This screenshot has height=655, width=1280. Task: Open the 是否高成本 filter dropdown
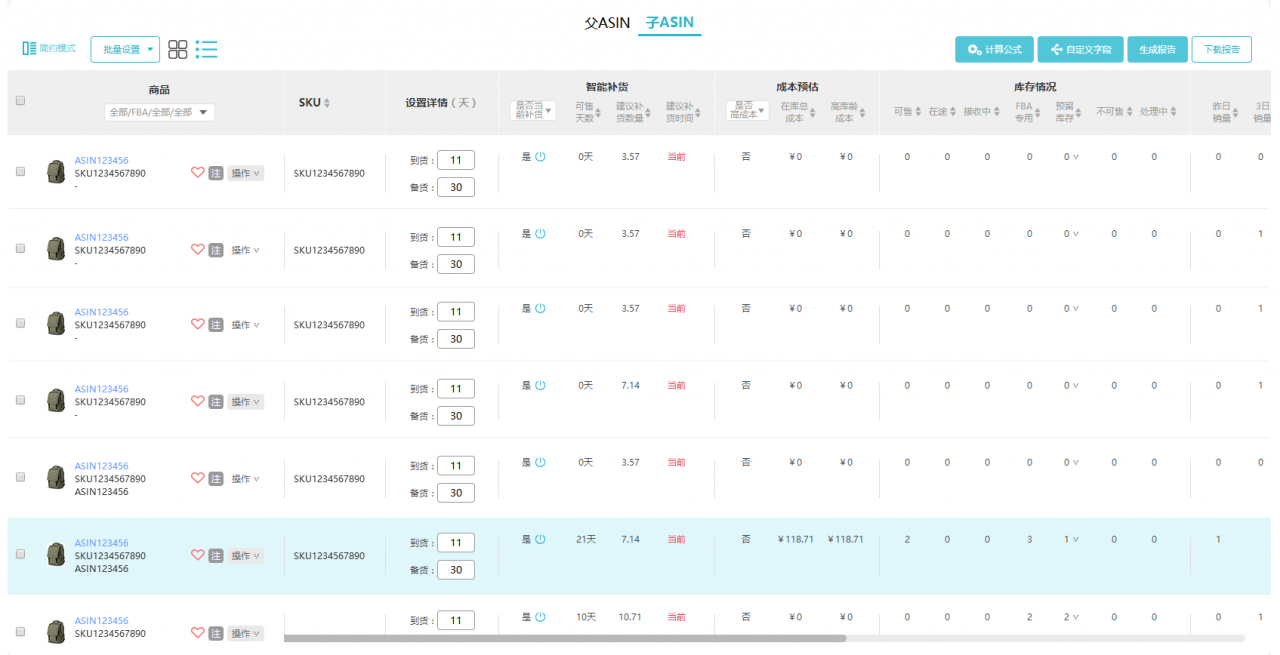[x=748, y=111]
